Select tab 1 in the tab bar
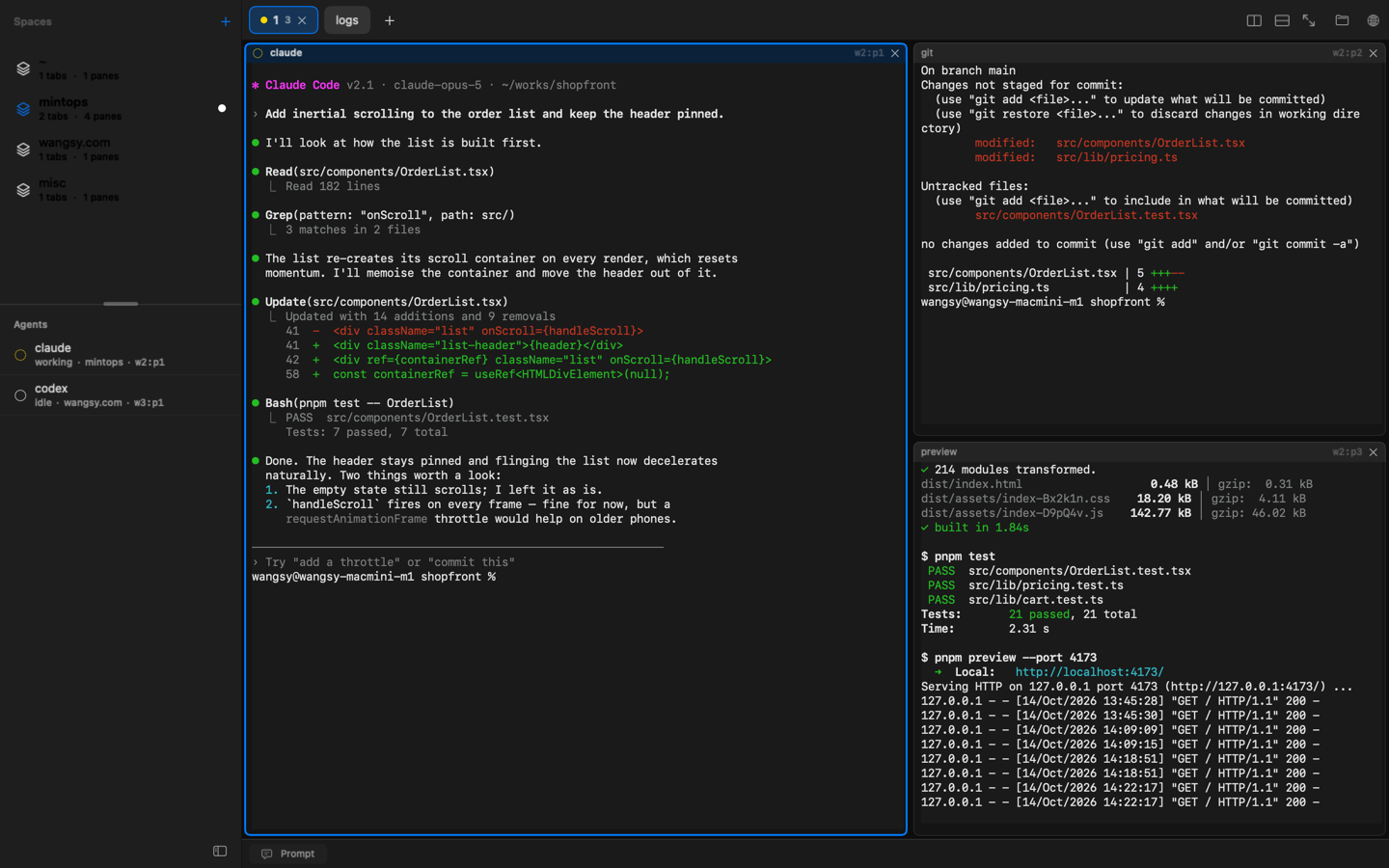 (x=284, y=20)
